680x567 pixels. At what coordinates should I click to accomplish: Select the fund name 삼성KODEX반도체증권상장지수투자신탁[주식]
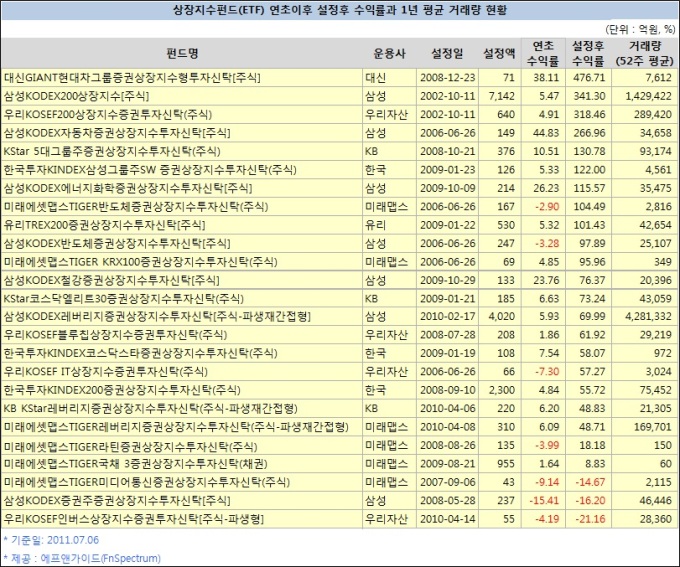[117, 243]
